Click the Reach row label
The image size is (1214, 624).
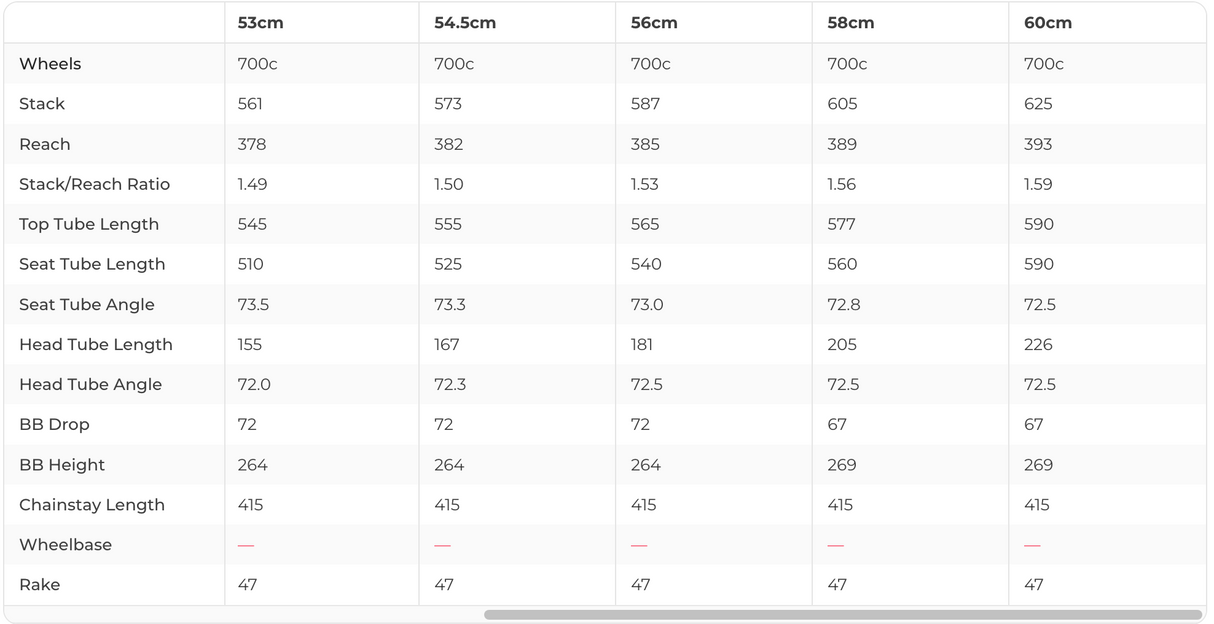[45, 144]
